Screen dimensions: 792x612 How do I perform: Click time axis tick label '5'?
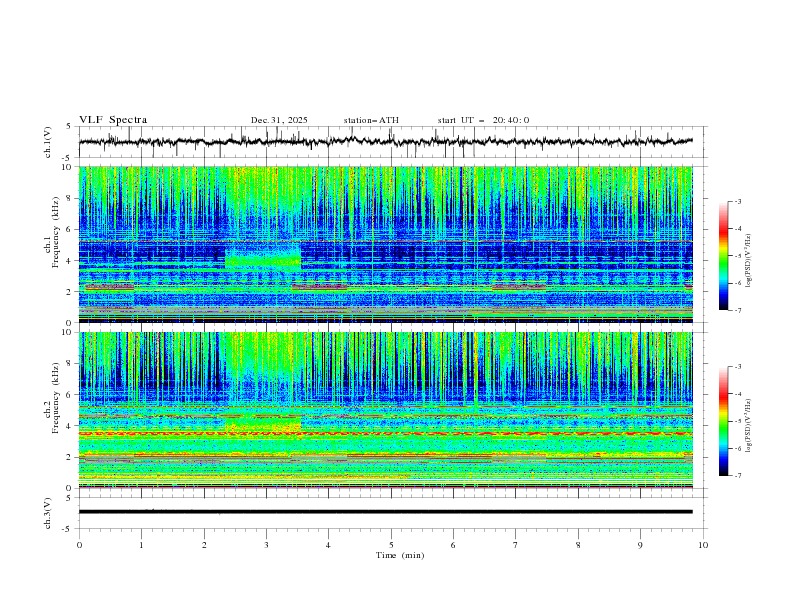[x=391, y=545]
